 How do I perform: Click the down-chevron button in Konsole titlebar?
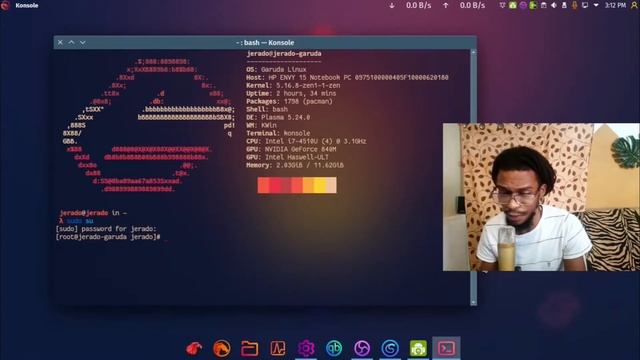(82, 42)
